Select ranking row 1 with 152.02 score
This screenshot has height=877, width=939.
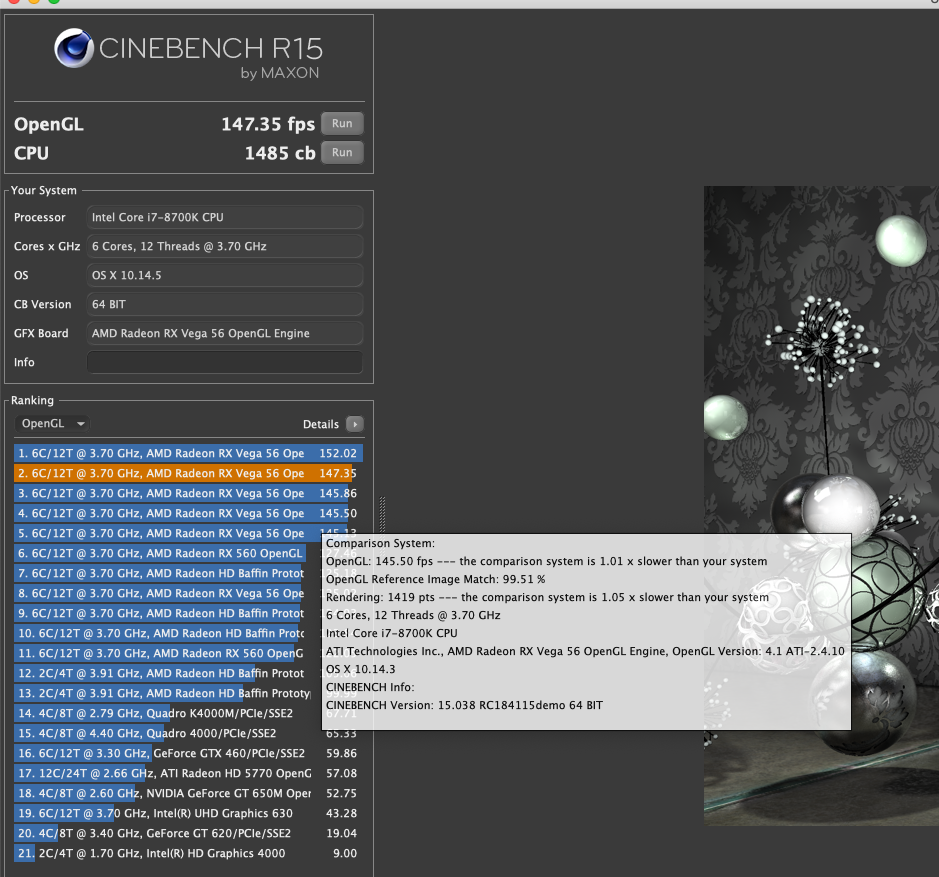click(188, 453)
